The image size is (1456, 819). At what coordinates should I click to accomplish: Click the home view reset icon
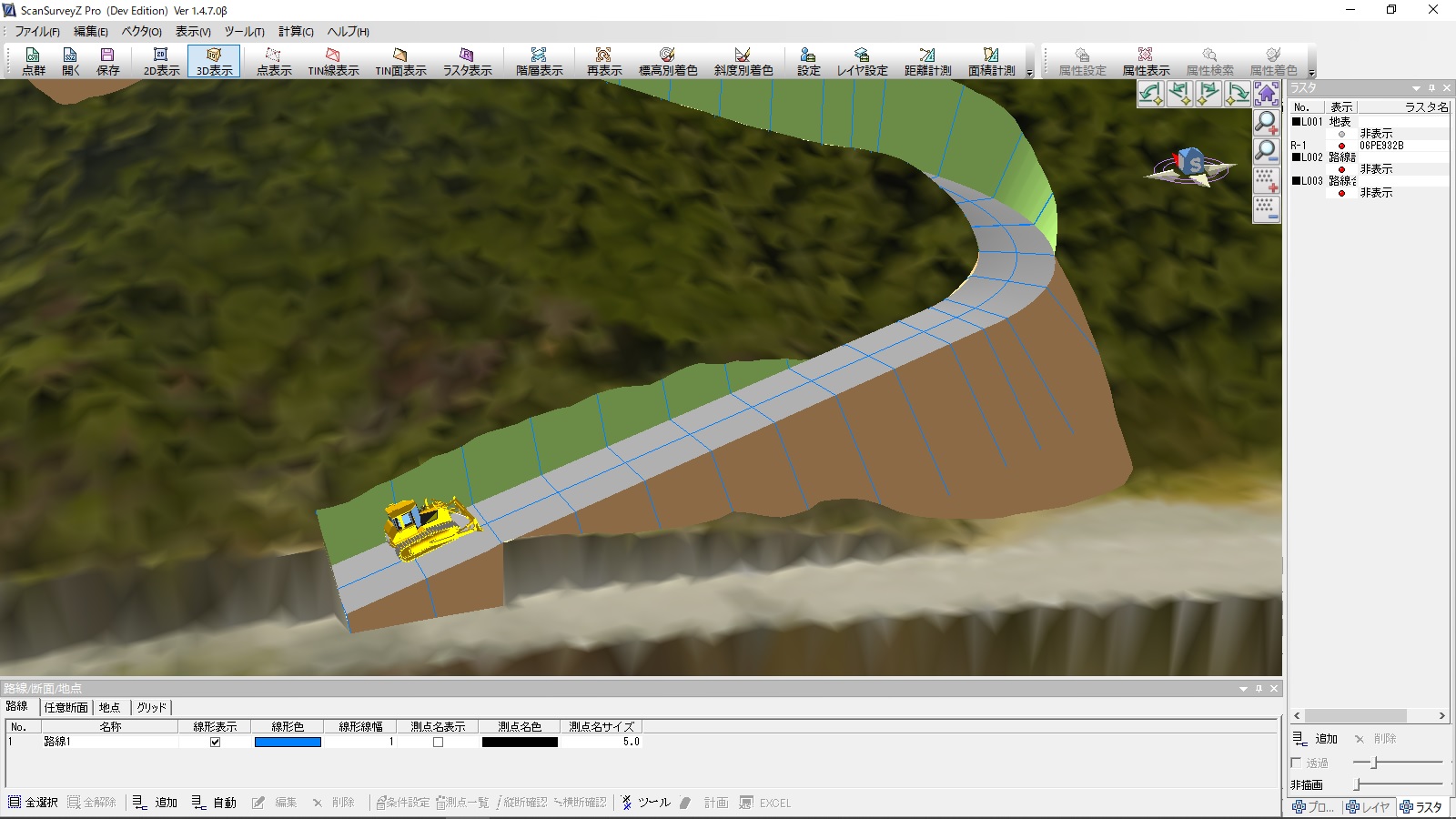pos(1267,93)
